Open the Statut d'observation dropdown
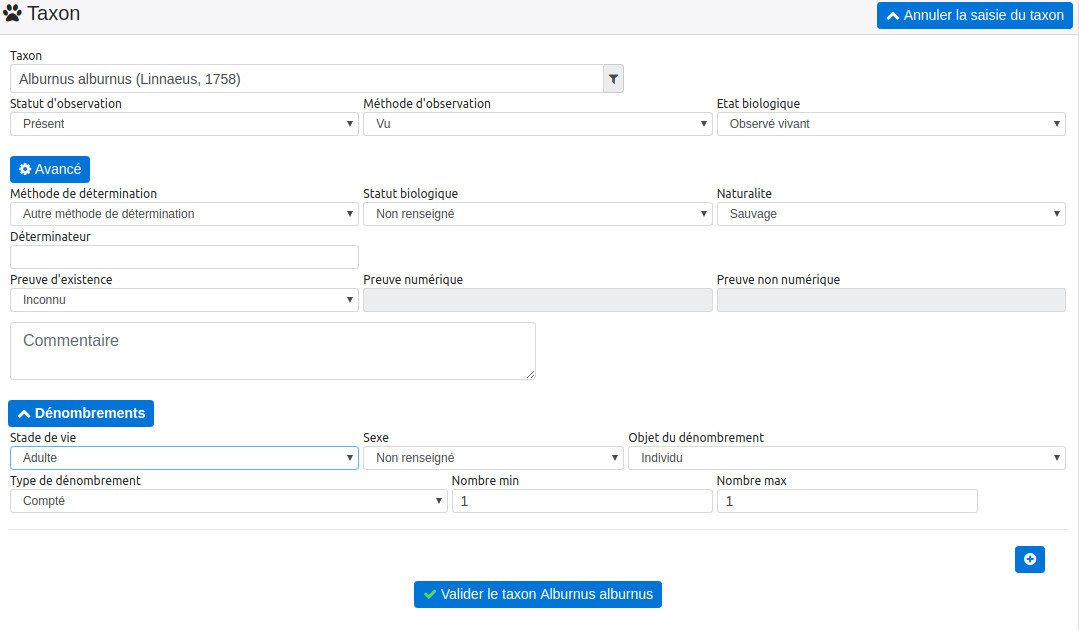 [x=184, y=124]
